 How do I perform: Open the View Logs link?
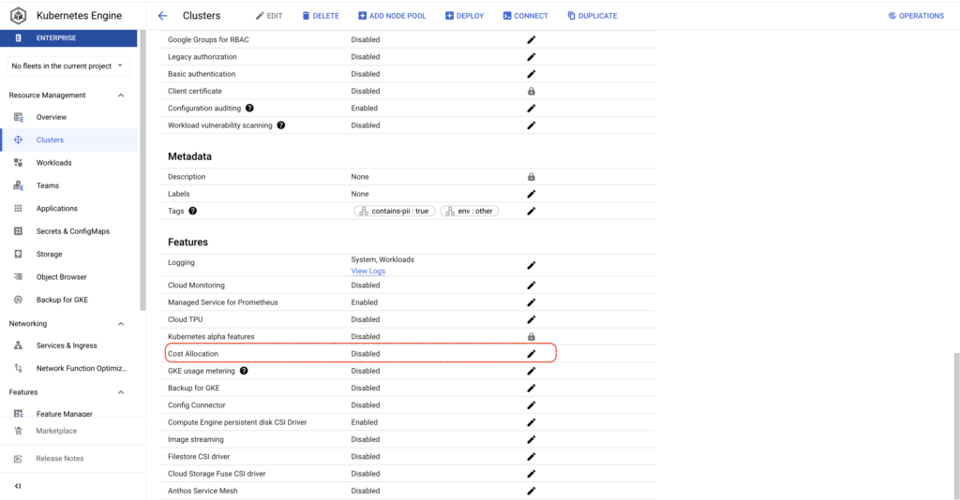tap(368, 271)
